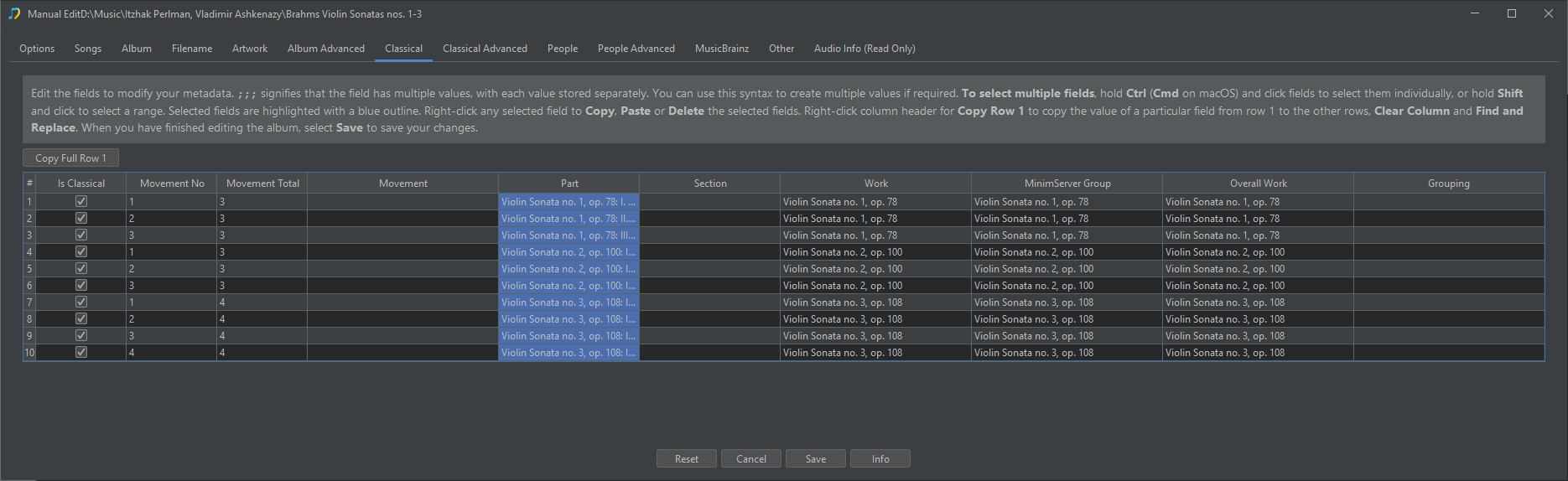Click the Part column header

point(569,183)
